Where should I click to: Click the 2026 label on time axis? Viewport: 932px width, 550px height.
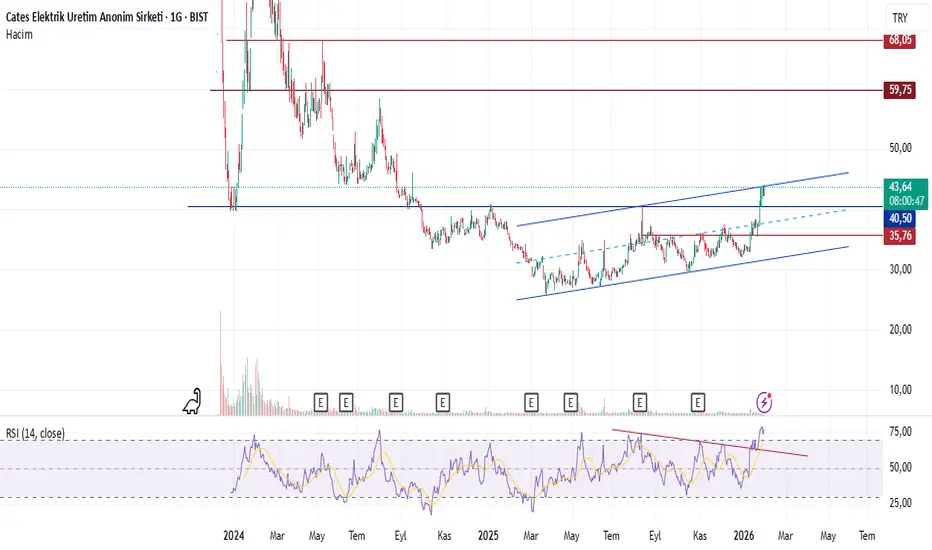tap(744, 536)
